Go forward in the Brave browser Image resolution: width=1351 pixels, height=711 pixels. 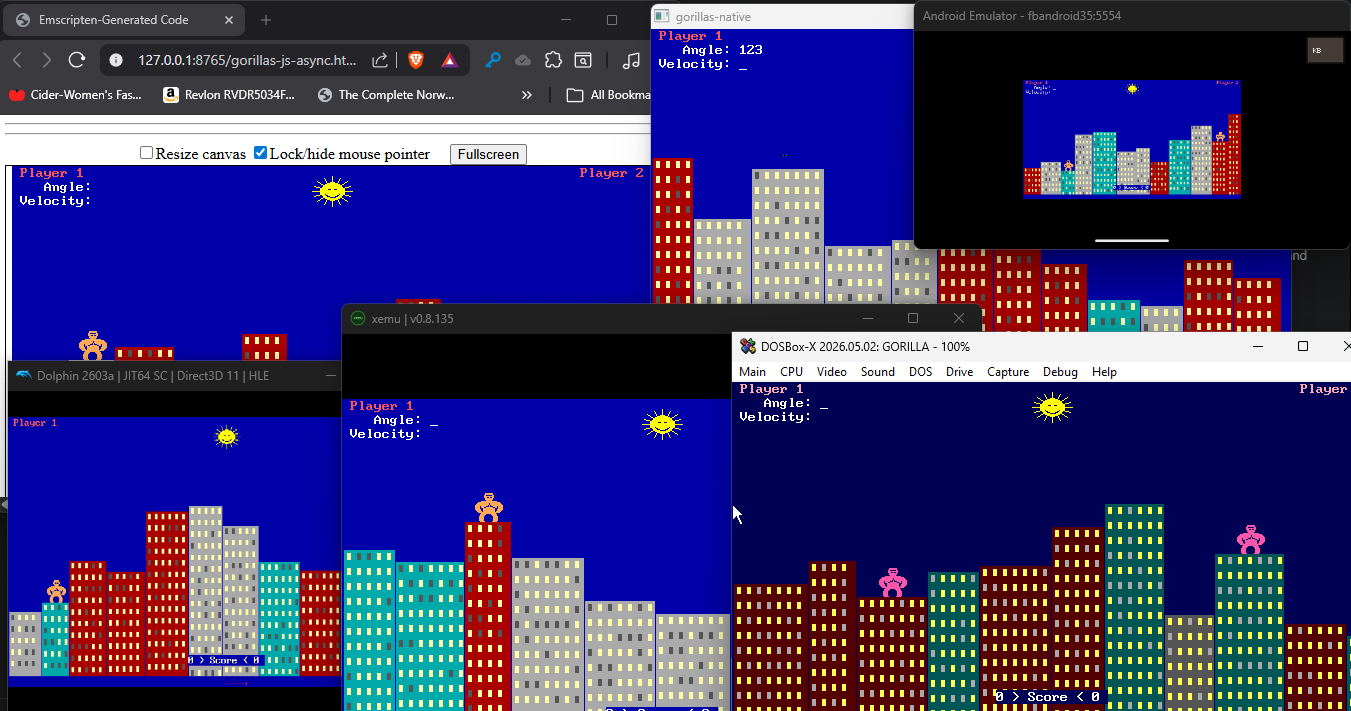click(x=47, y=60)
